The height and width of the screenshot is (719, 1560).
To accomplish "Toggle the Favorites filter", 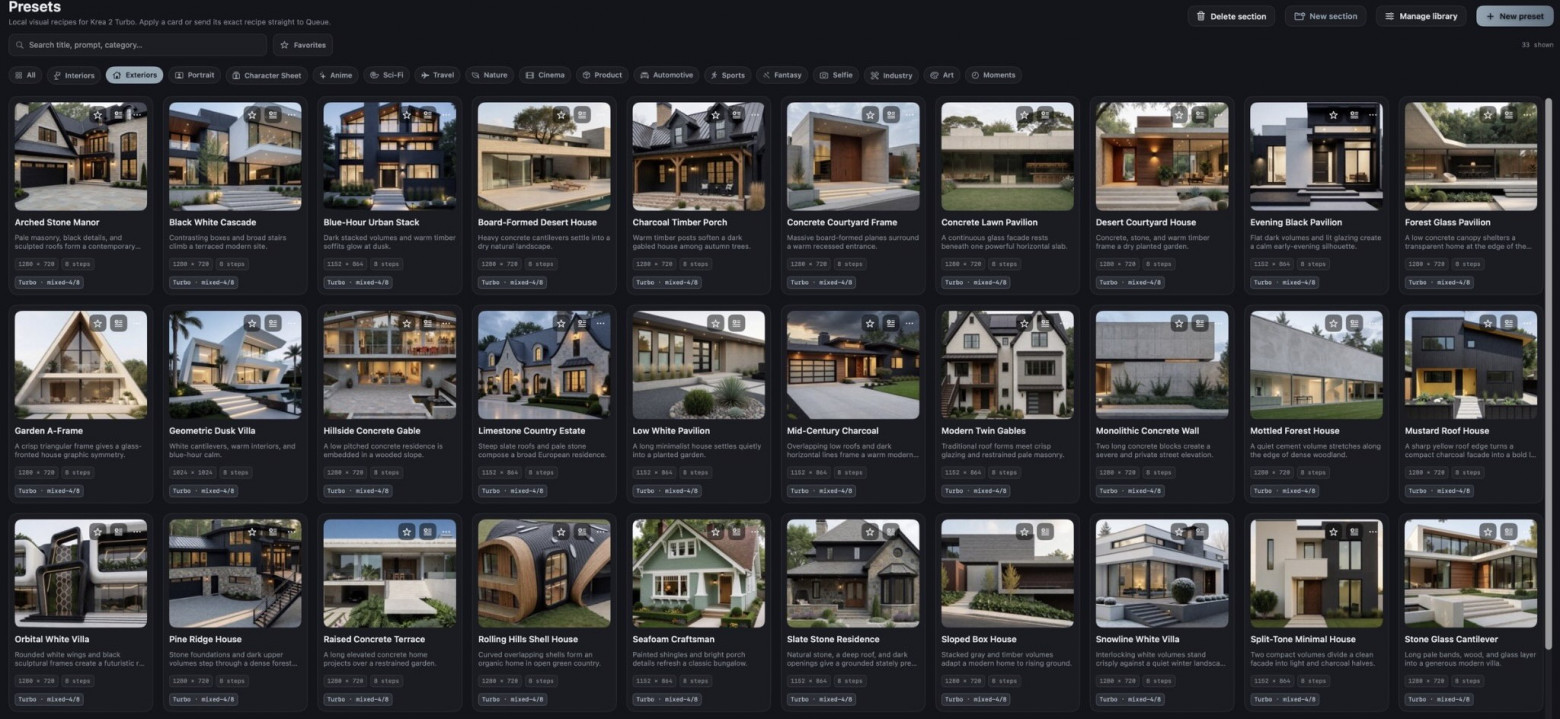I will click(303, 45).
